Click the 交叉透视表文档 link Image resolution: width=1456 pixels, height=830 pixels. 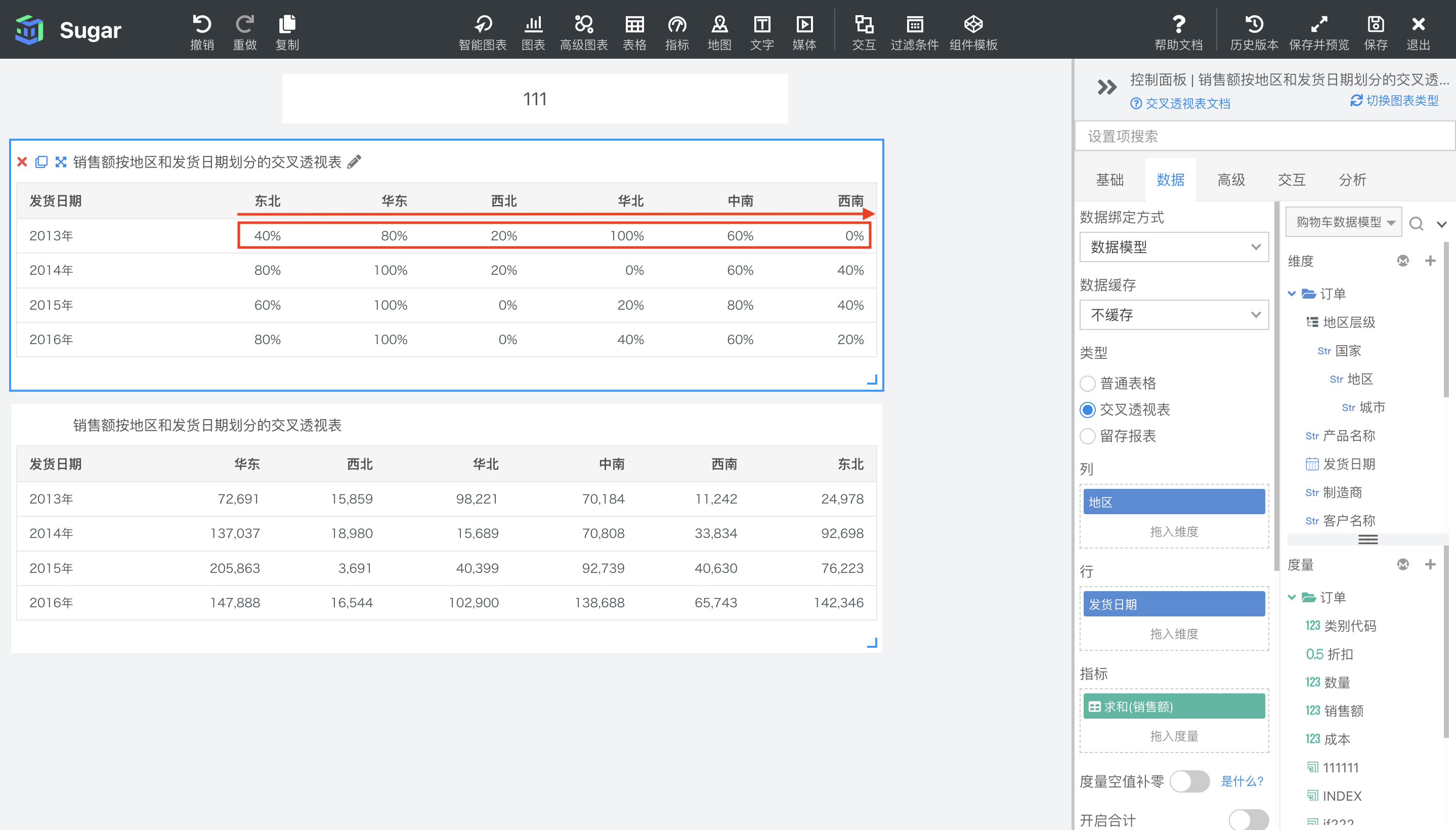[x=1182, y=102]
